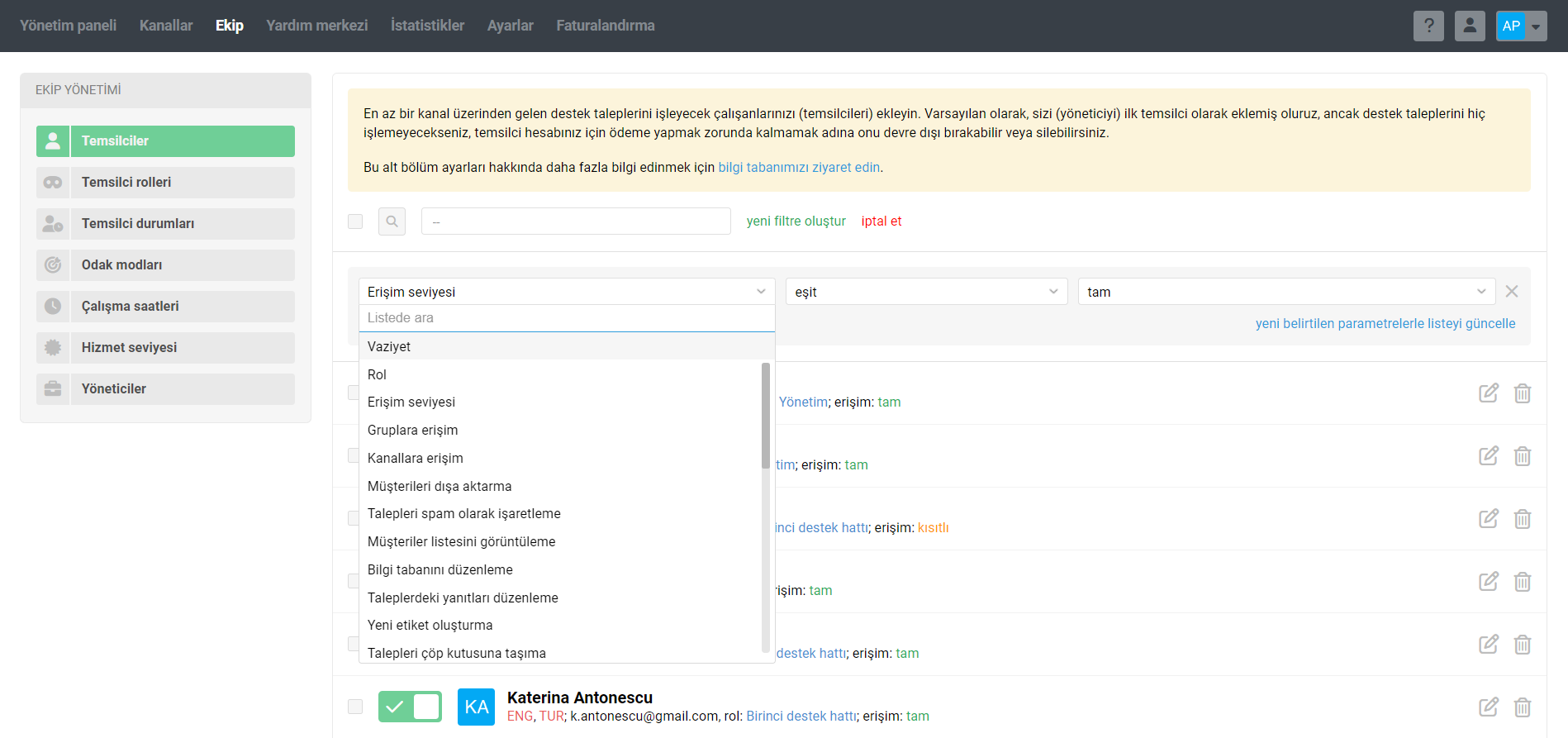Screen dimensions: 1568x738
Task: Choose Rol from the dropdown list
Action: pyautogui.click(x=560, y=374)
